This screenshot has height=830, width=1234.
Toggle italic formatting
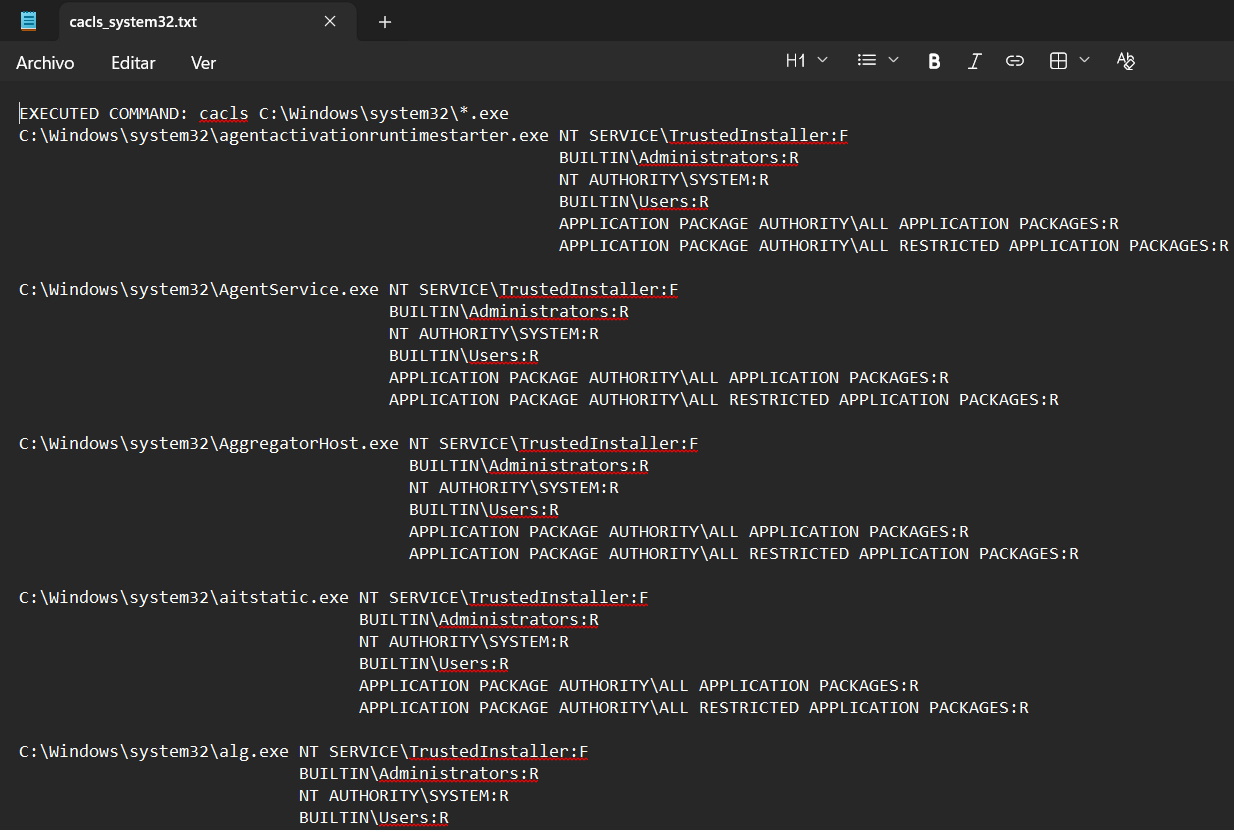click(x=974, y=61)
